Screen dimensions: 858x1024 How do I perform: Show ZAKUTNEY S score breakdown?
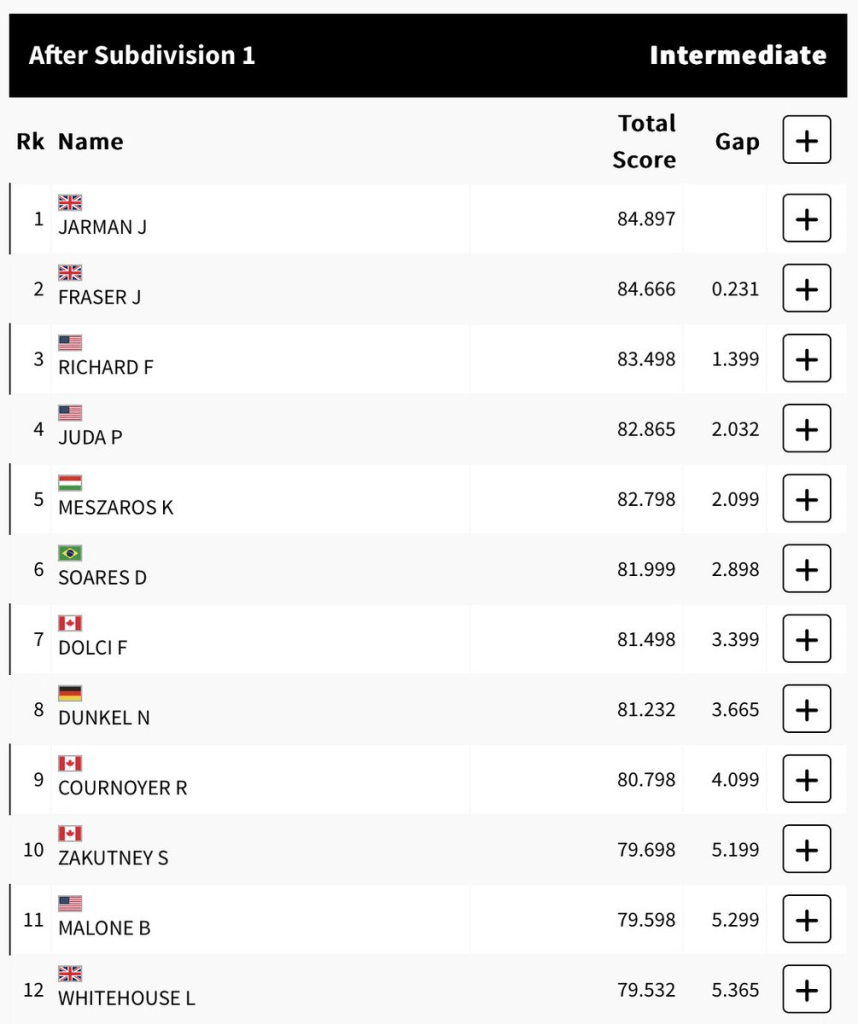(806, 850)
